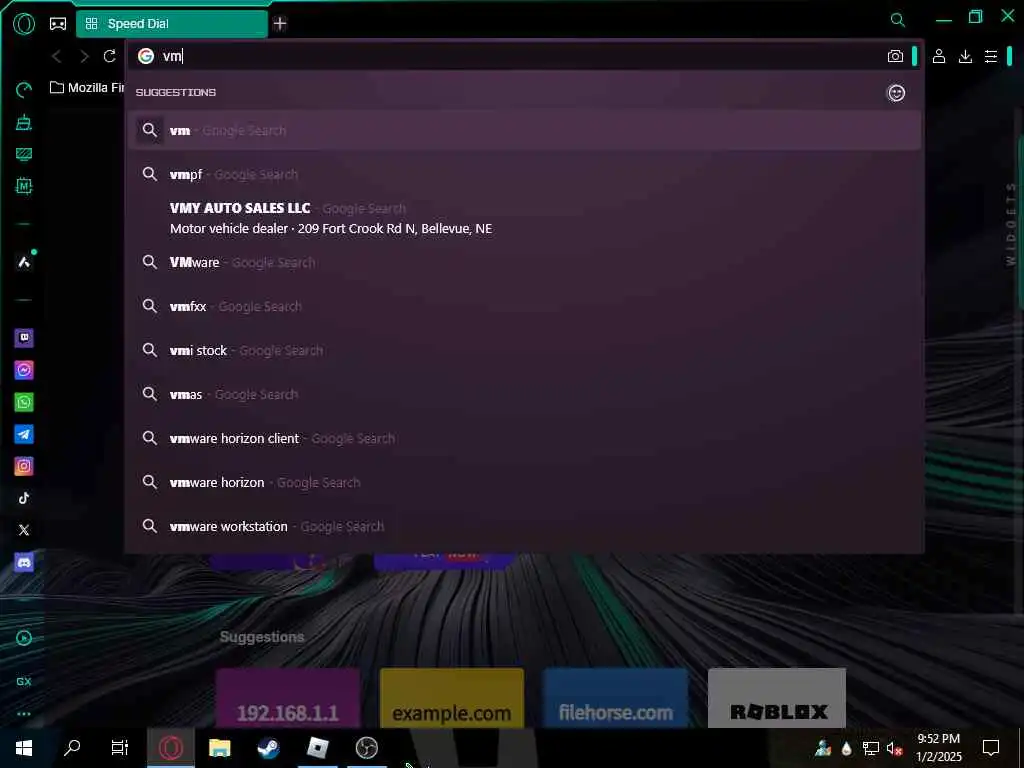Open X (Twitter) in the sidebar
This screenshot has height=768, width=1024.
[x=24, y=530]
